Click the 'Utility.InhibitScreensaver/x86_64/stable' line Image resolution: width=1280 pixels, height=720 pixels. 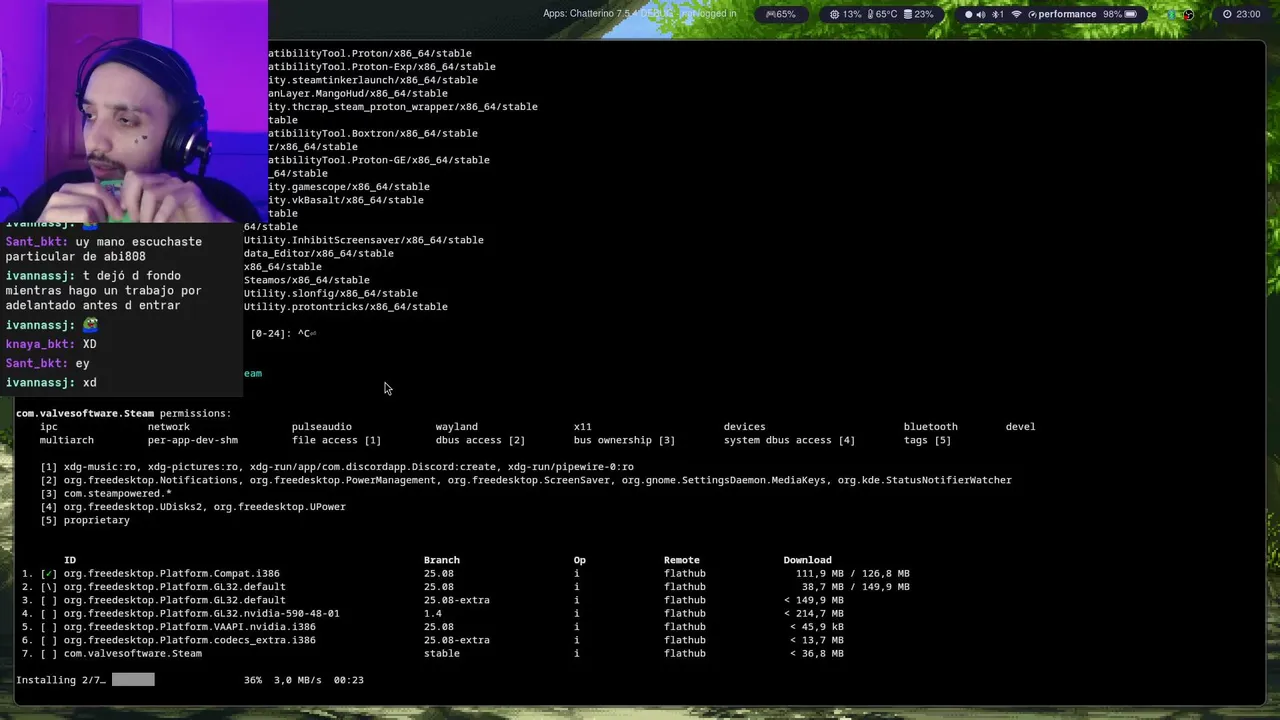pos(364,240)
